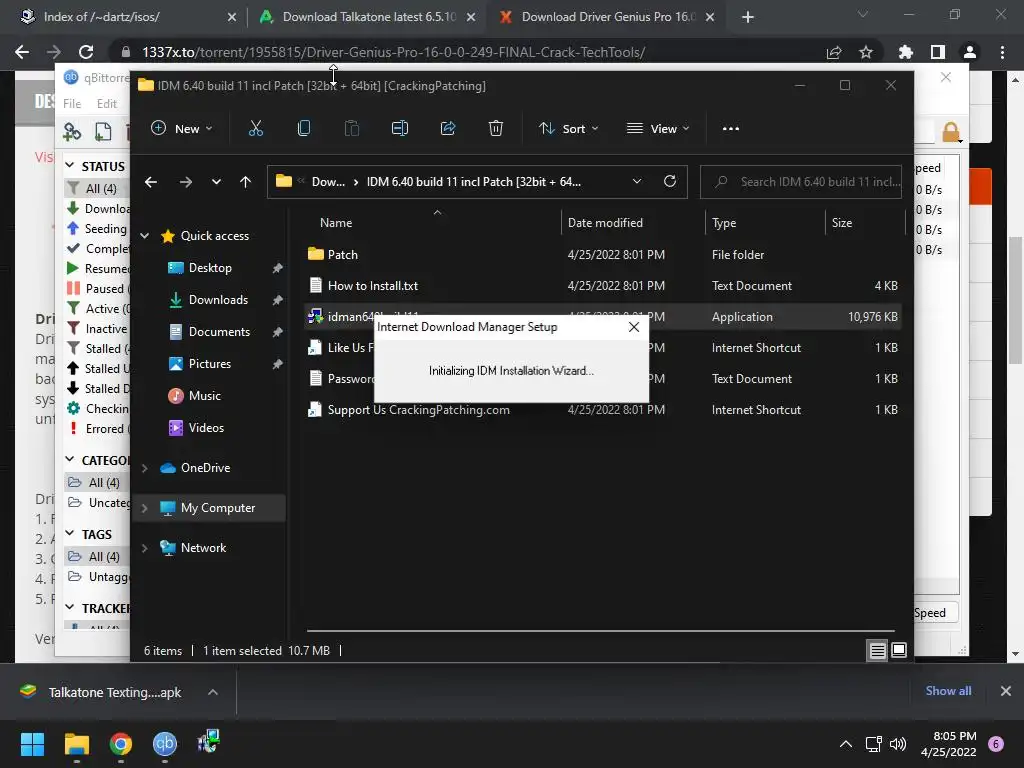The image size is (1024, 768).
Task: Click IDM installer icon on taskbar
Action: click(209, 742)
